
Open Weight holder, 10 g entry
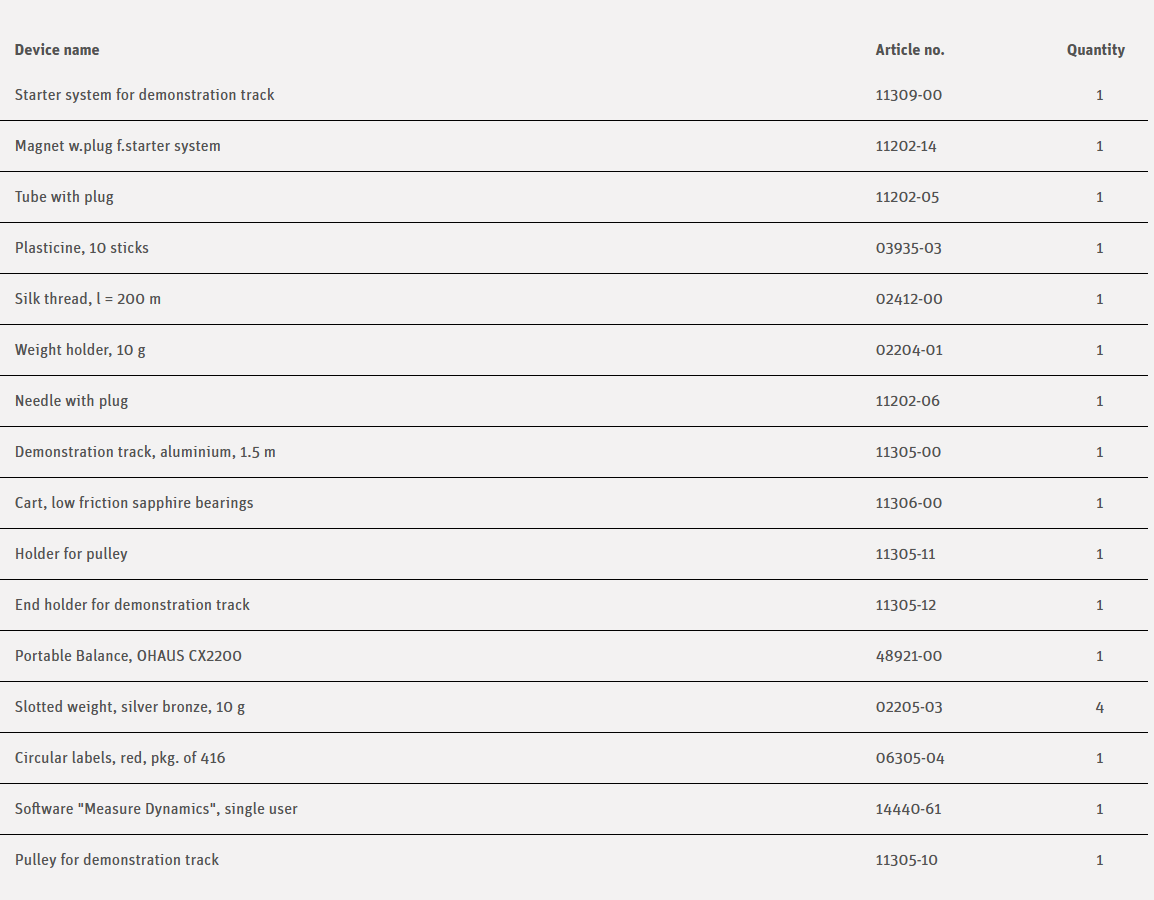click(80, 350)
